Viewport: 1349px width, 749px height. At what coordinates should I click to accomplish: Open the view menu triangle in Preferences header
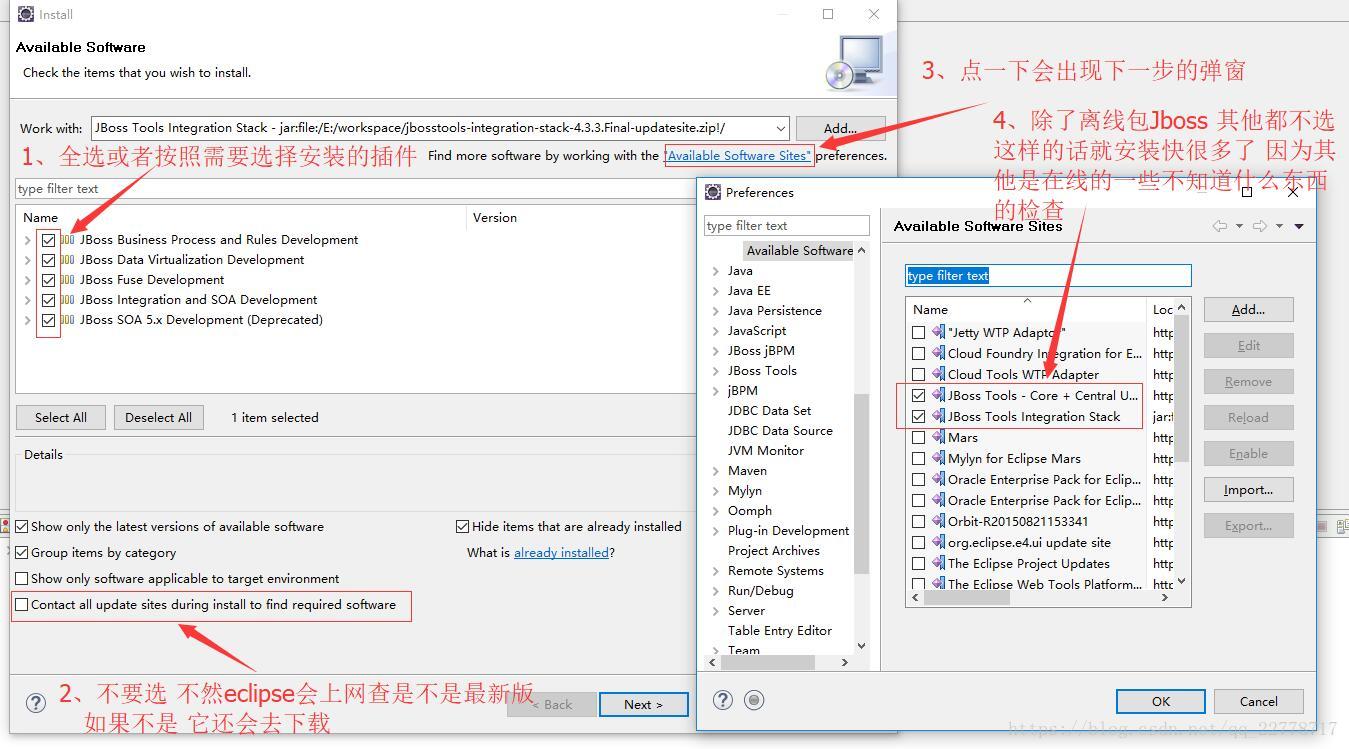[1299, 226]
